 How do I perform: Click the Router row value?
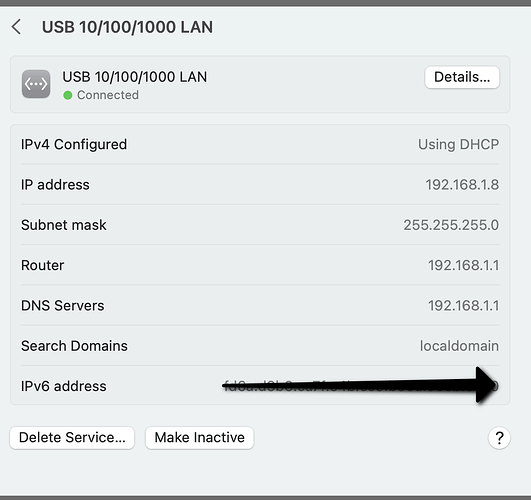point(463,265)
